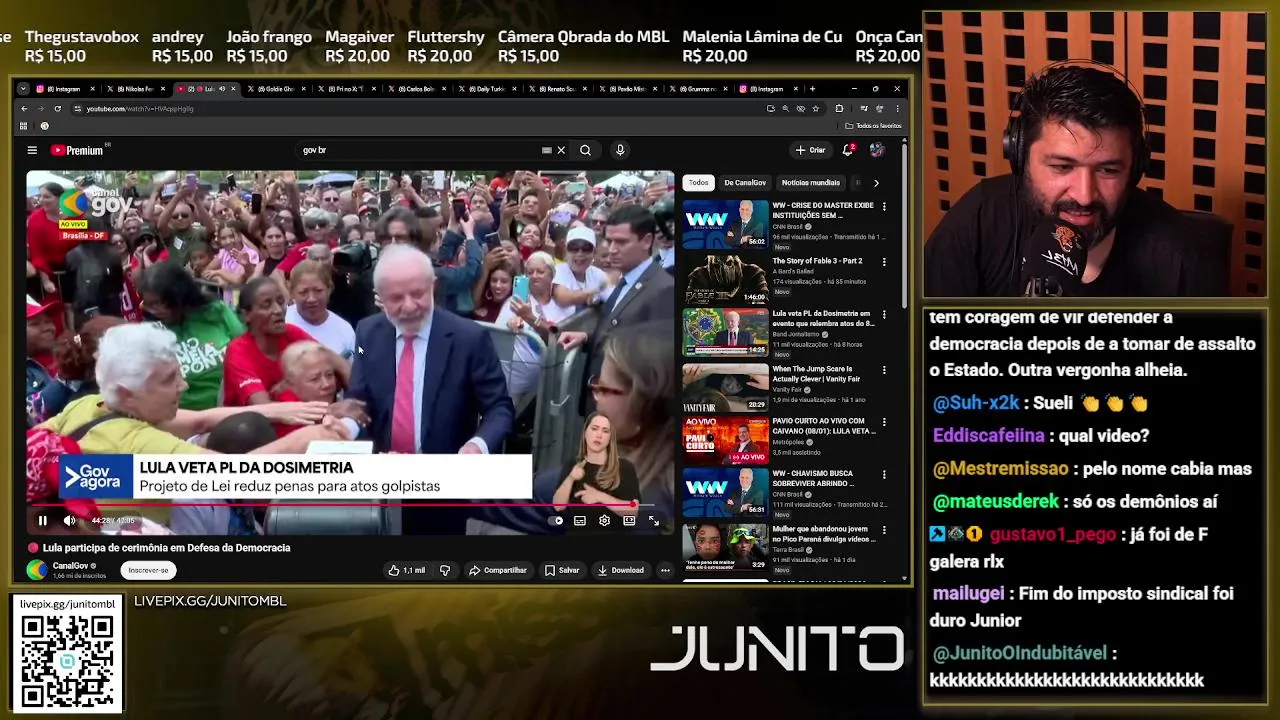Click the magnifier search button
The image size is (1280, 720).
(x=585, y=150)
